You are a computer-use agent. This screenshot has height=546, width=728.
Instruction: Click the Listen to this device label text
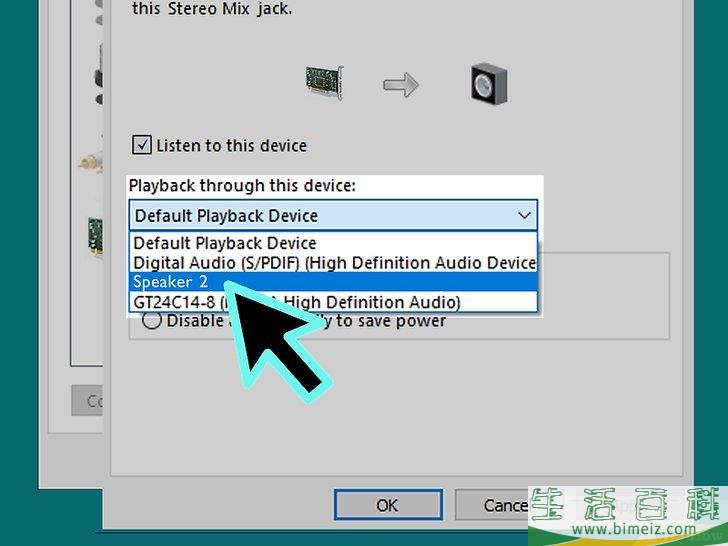click(231, 145)
